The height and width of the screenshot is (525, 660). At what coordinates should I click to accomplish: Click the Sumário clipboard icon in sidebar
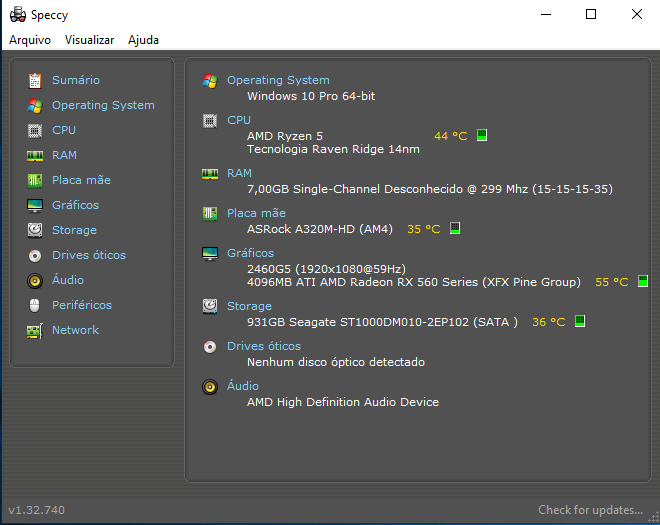coord(35,80)
